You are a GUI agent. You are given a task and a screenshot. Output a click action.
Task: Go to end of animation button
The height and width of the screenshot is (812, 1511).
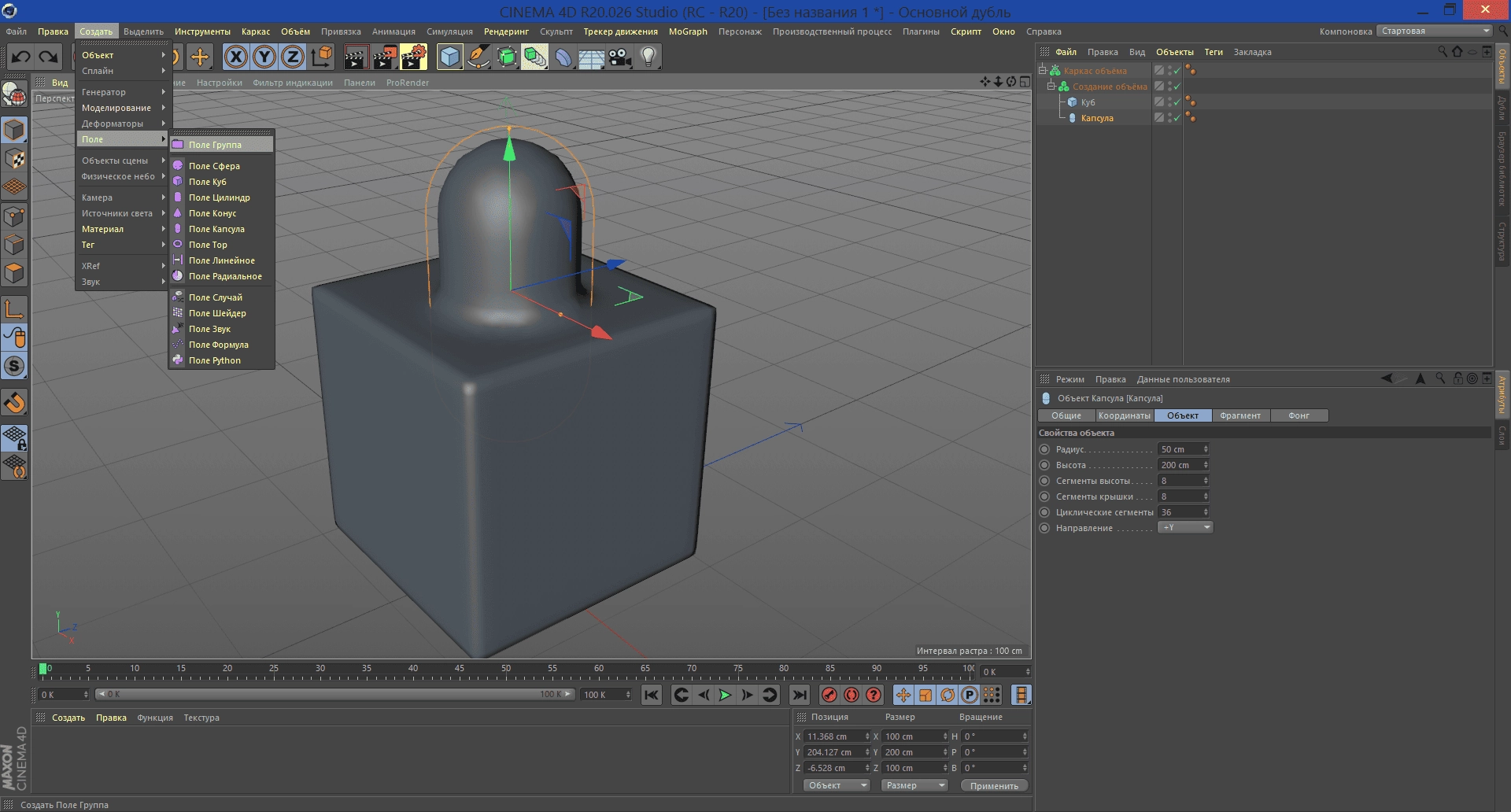pyautogui.click(x=799, y=695)
